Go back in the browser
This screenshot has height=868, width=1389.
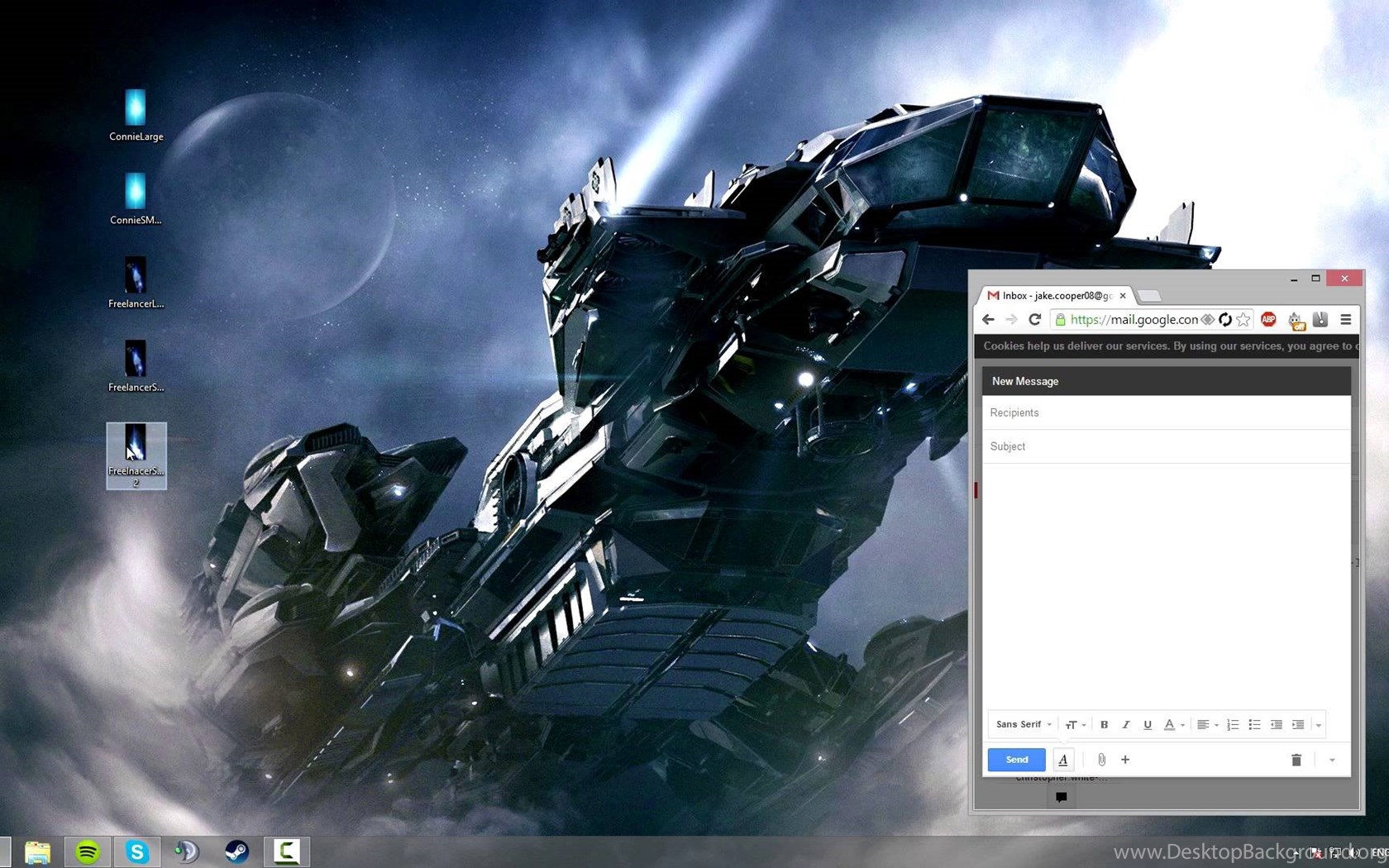[988, 319]
